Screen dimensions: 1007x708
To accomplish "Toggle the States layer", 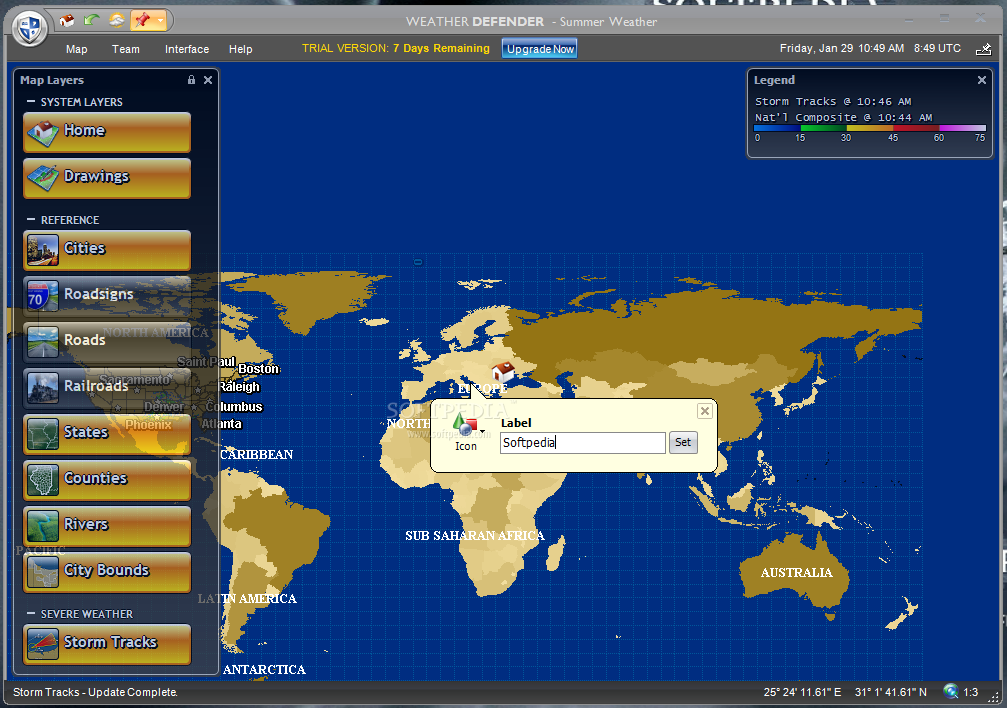I will point(107,434).
